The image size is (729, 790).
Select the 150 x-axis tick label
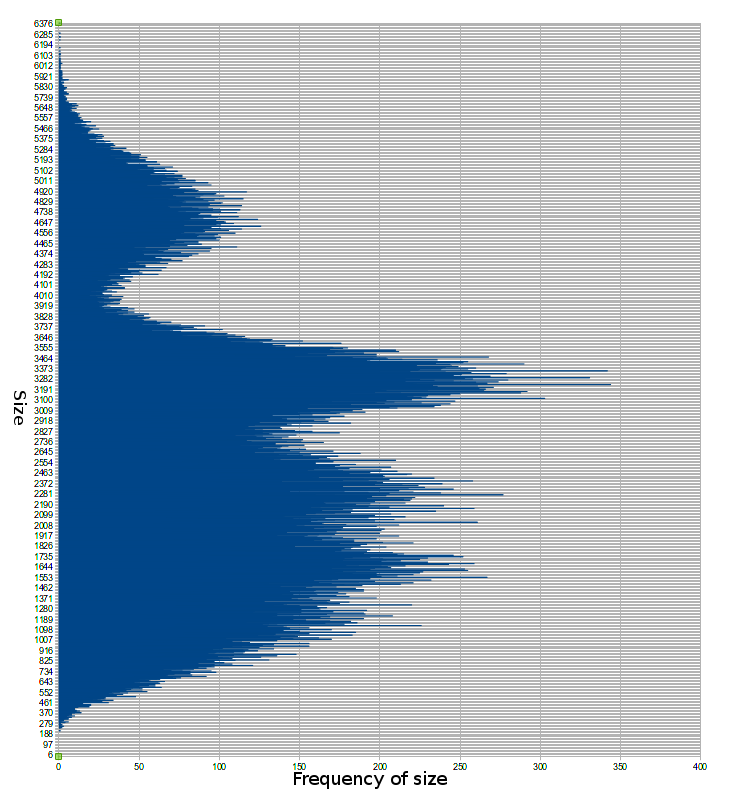click(x=300, y=766)
